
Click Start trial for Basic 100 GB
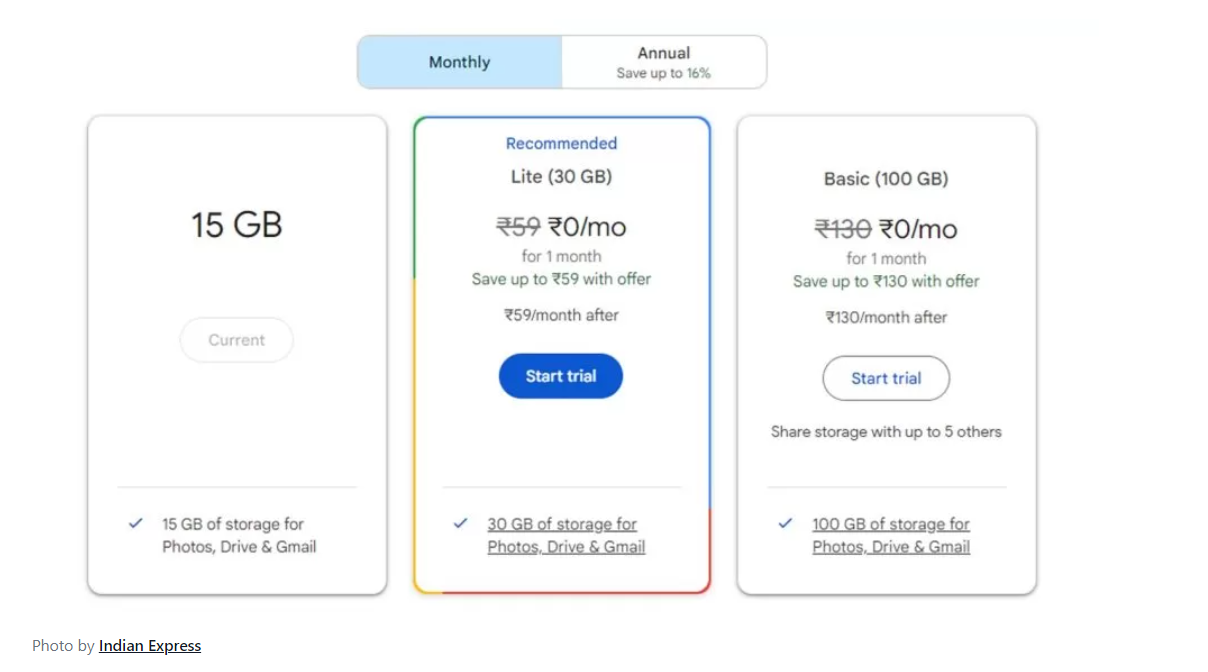[886, 379]
